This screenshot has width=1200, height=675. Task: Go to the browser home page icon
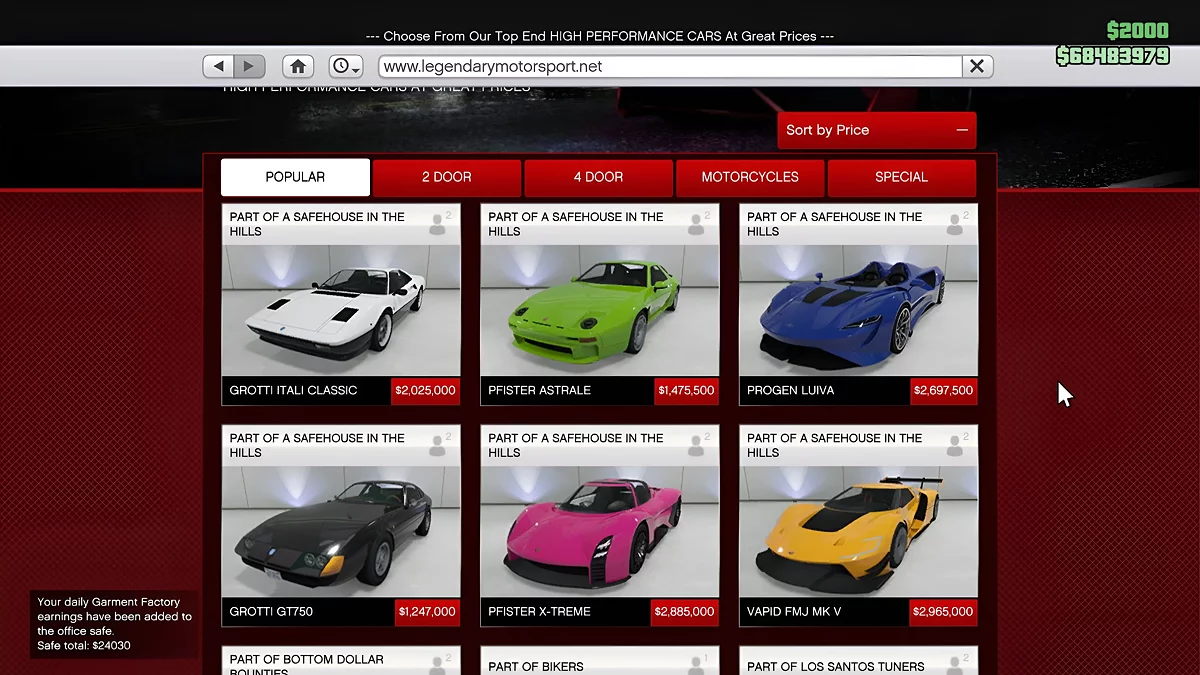(x=297, y=66)
